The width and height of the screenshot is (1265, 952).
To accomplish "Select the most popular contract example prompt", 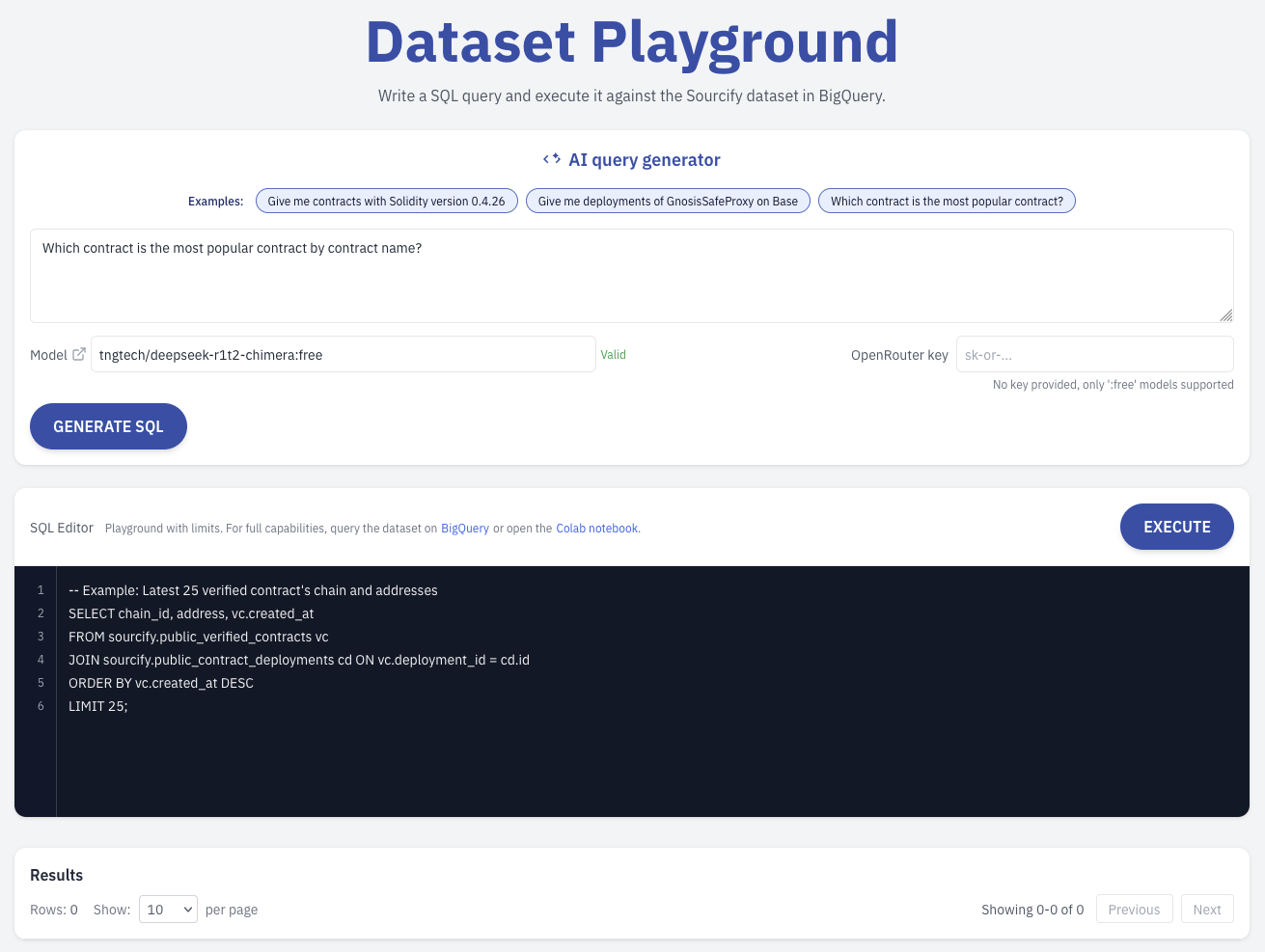I will click(947, 201).
